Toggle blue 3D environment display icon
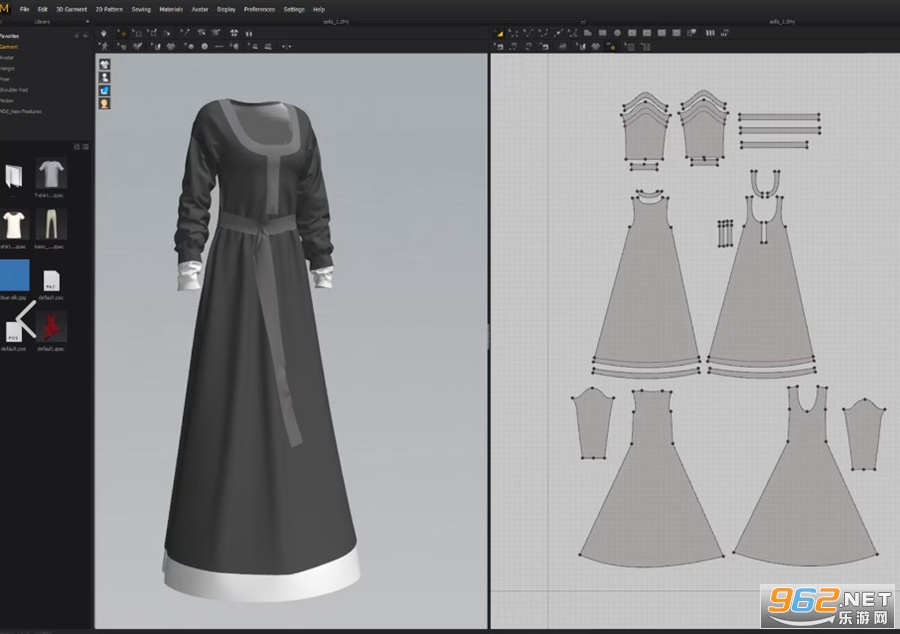This screenshot has width=900, height=634. pos(104,91)
